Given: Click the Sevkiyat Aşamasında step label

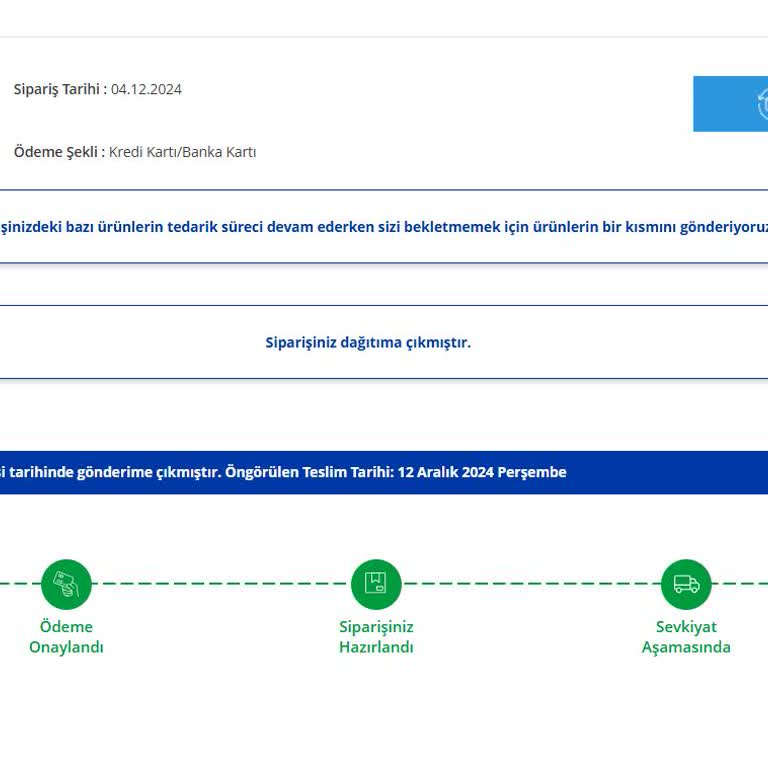Looking at the screenshot, I should click(686, 637).
